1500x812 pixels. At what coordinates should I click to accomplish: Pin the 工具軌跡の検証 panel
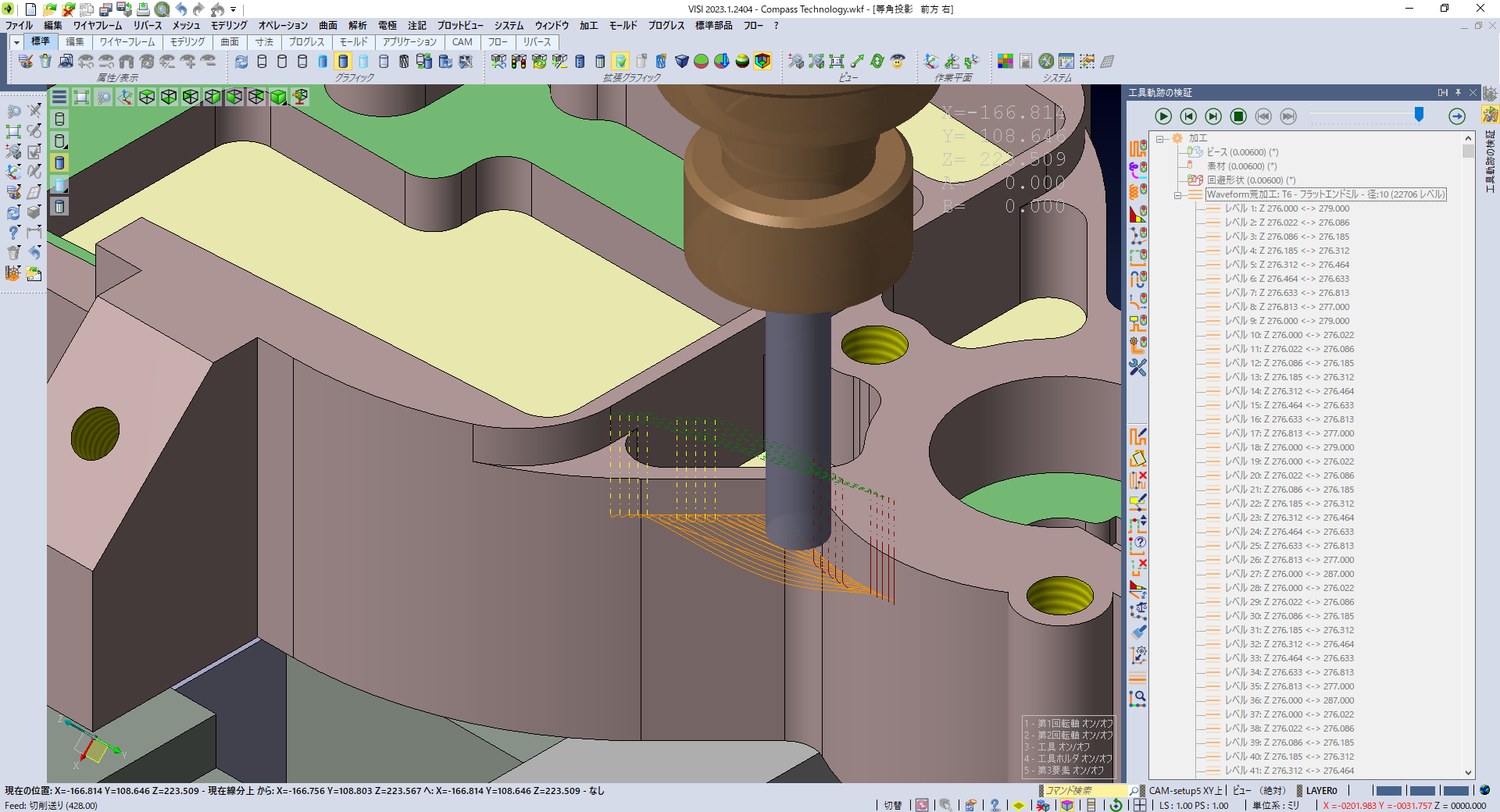(1458, 92)
